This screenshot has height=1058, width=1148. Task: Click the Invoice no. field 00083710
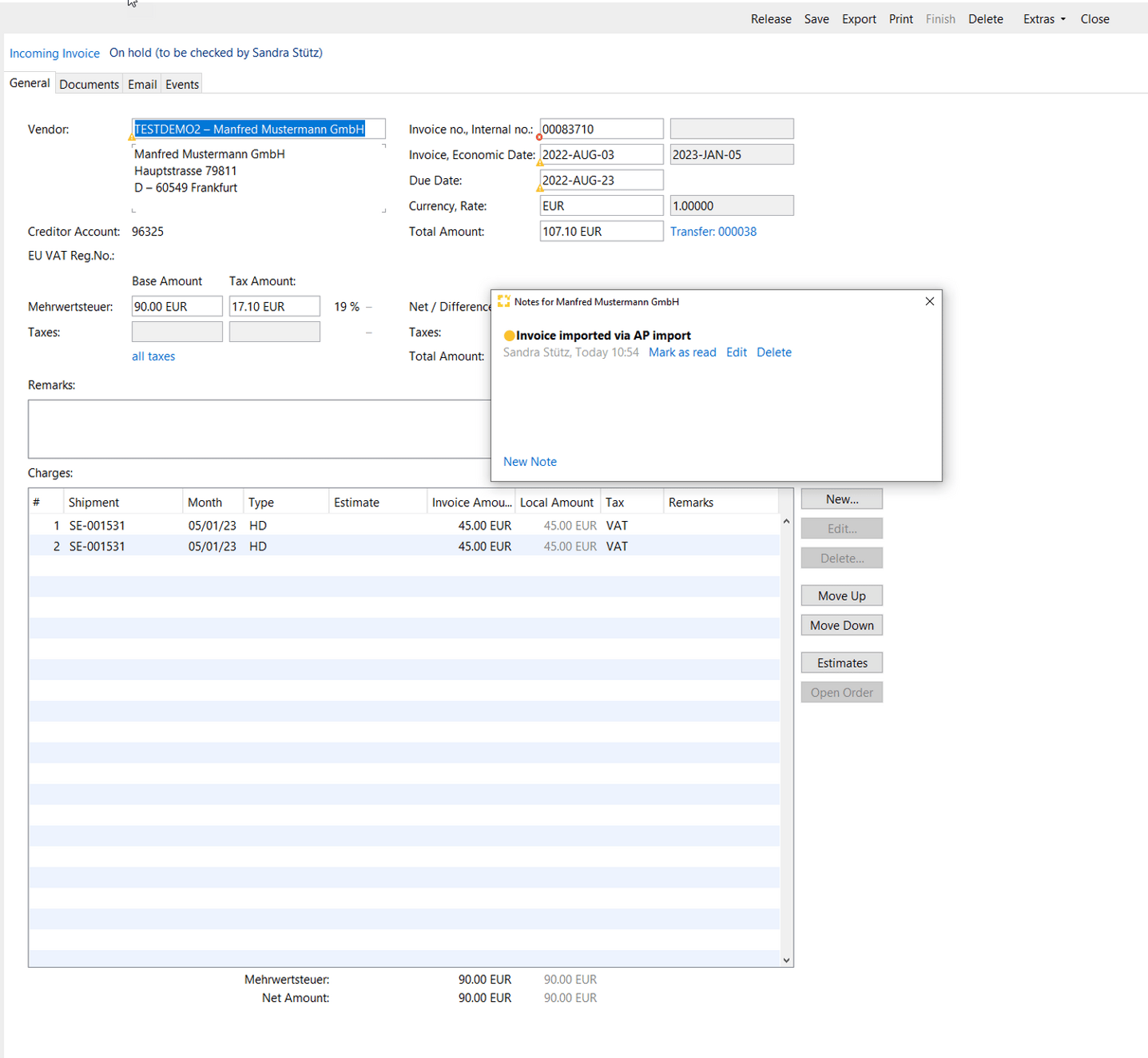602,129
